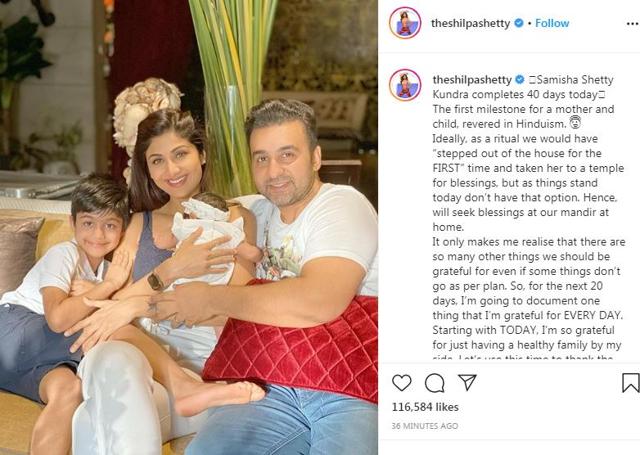Click the verified badge beside caption username

point(520,80)
